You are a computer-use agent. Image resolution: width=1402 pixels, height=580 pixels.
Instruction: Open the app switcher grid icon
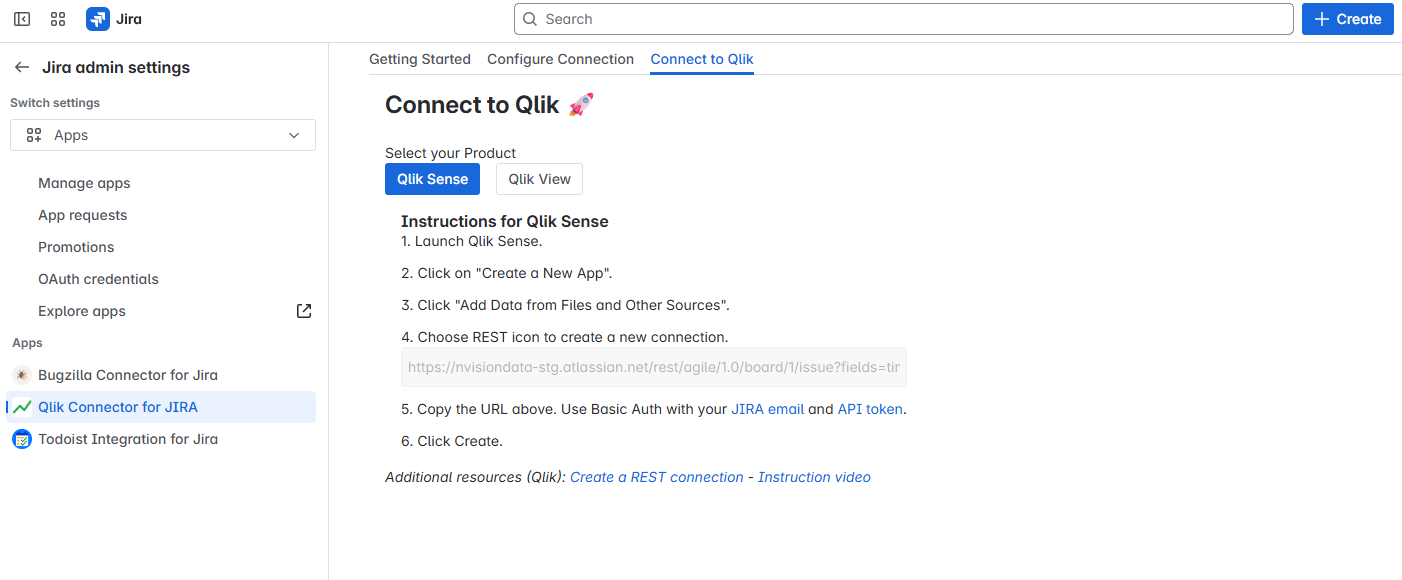(x=58, y=19)
